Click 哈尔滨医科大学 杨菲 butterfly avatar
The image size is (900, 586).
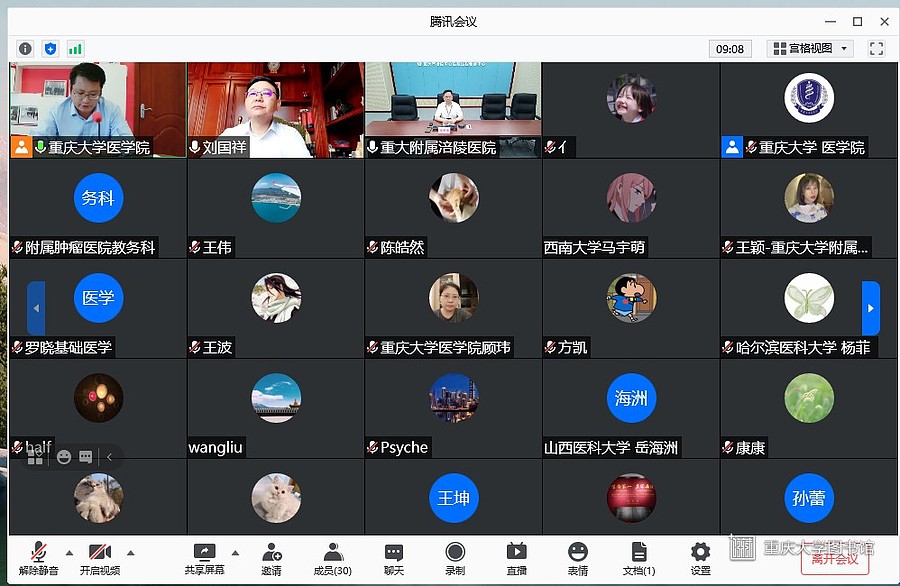(x=809, y=298)
